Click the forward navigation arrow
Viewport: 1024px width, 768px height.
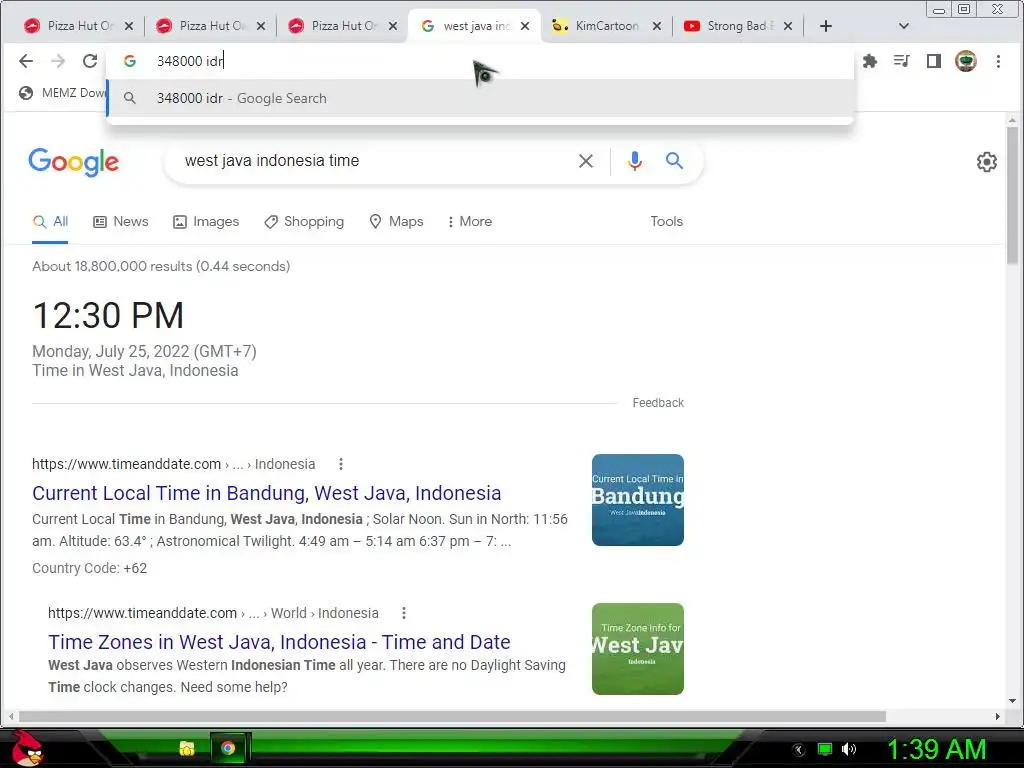click(58, 61)
